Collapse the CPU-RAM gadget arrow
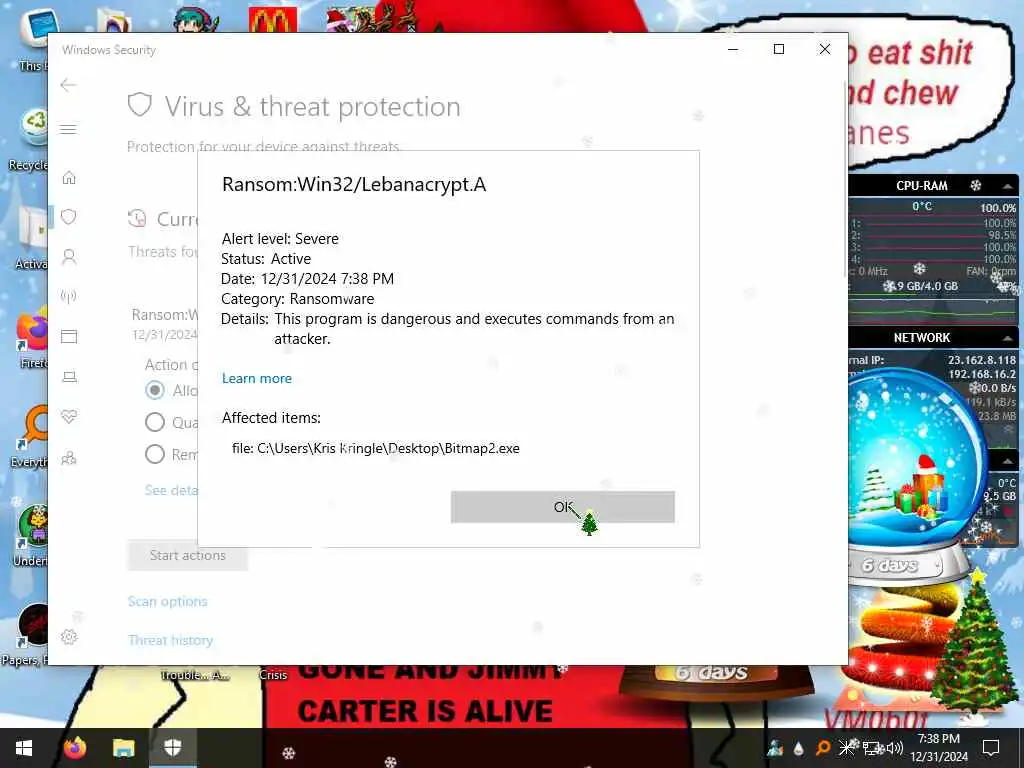Screen dimensions: 1024x768 (x=1008, y=186)
